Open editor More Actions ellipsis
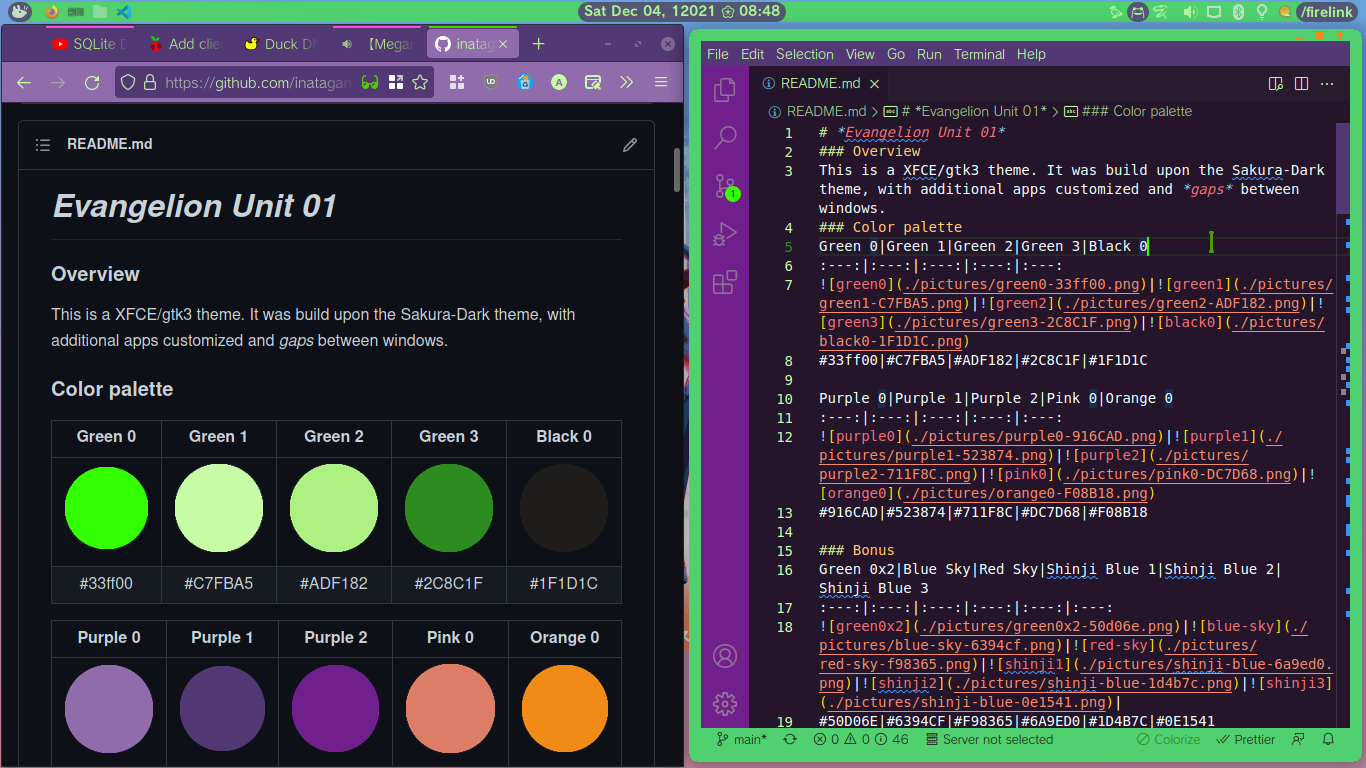This screenshot has height=768, width=1366. point(1328,84)
